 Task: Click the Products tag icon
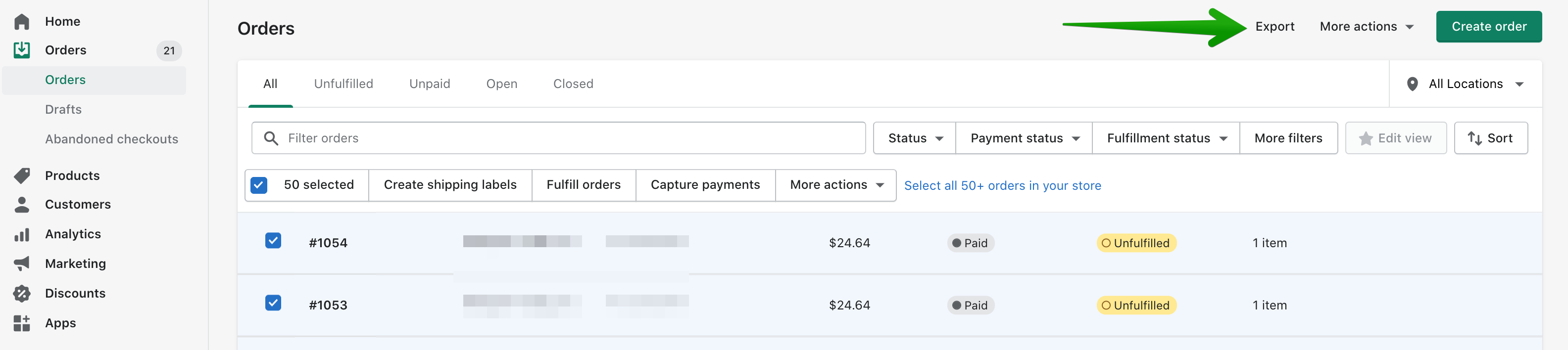click(x=22, y=175)
